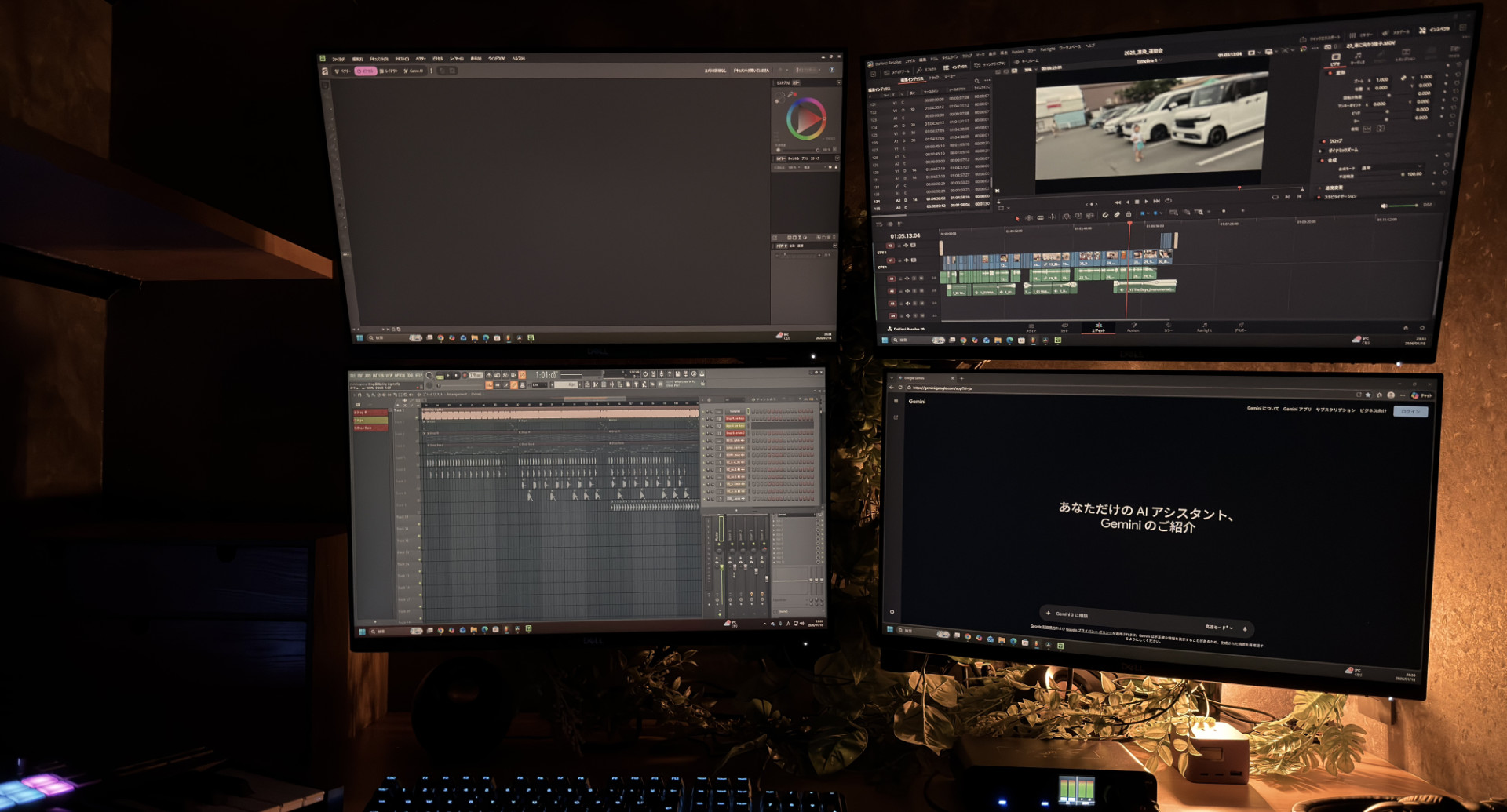Toggle the Crop section dot in Resolve inspector
1507x812 pixels.
point(1325,141)
